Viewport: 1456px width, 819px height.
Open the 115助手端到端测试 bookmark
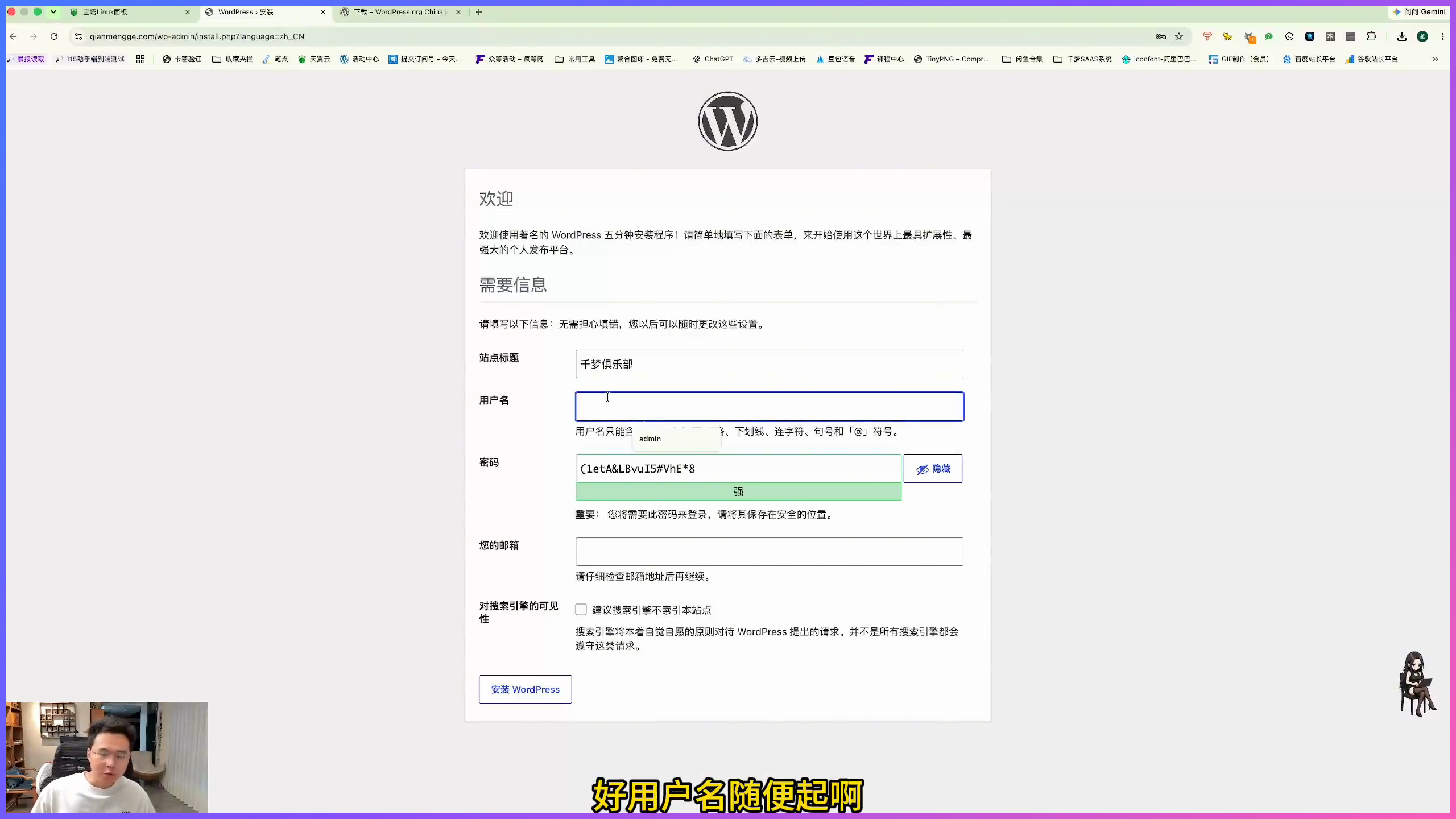click(x=89, y=59)
